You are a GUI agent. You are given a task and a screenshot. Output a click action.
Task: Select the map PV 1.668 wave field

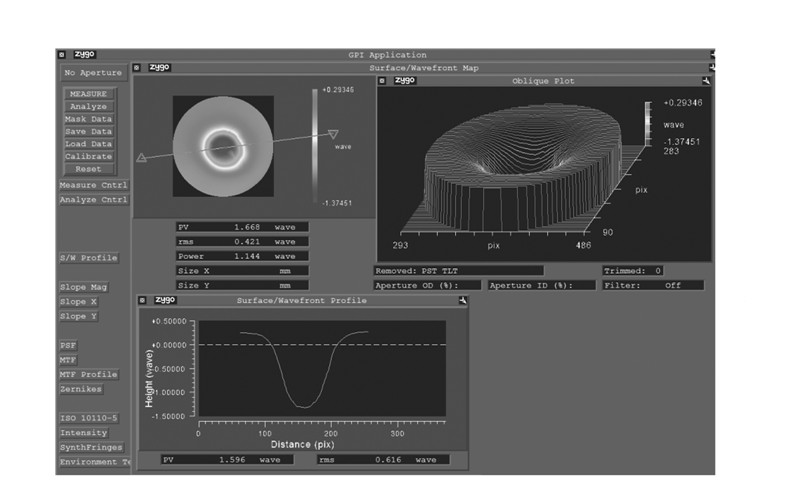click(x=242, y=227)
